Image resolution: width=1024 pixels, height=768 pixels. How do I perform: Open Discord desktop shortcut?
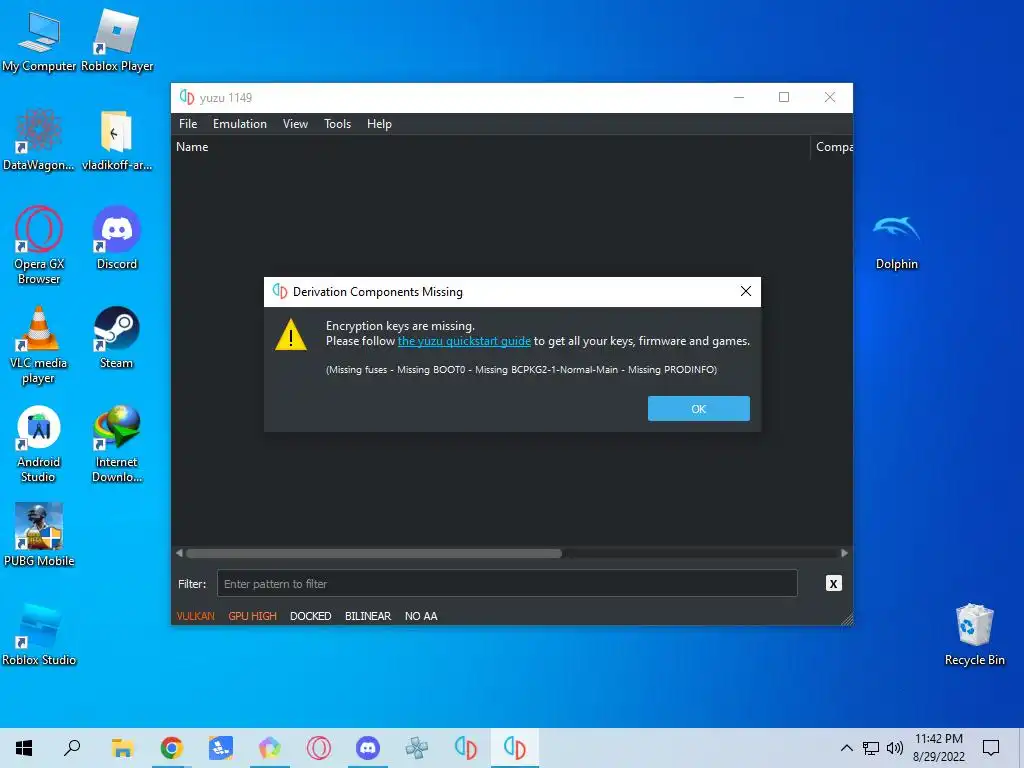click(117, 238)
